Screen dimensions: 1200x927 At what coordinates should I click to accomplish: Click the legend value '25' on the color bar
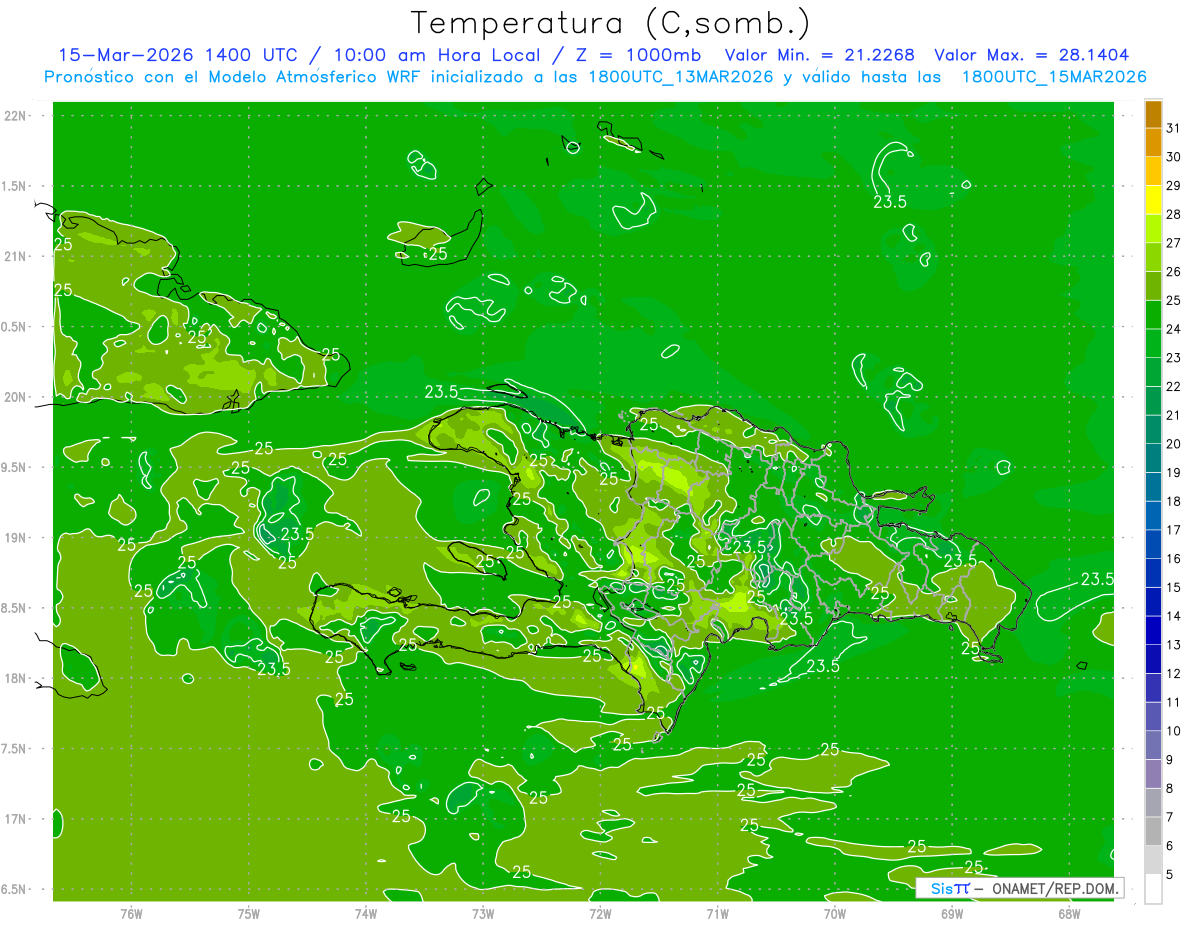pyautogui.click(x=1173, y=300)
